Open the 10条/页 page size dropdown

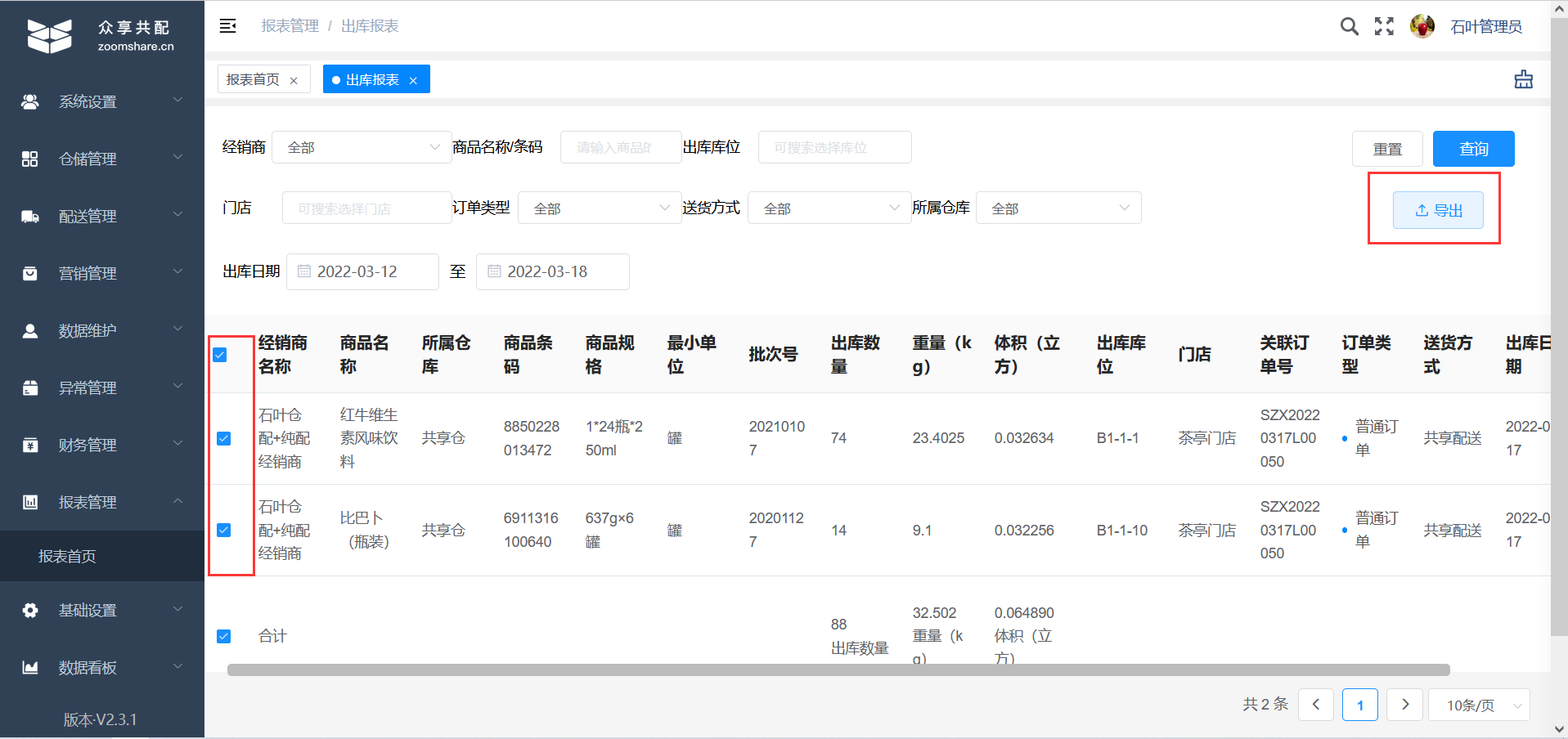point(1477,704)
